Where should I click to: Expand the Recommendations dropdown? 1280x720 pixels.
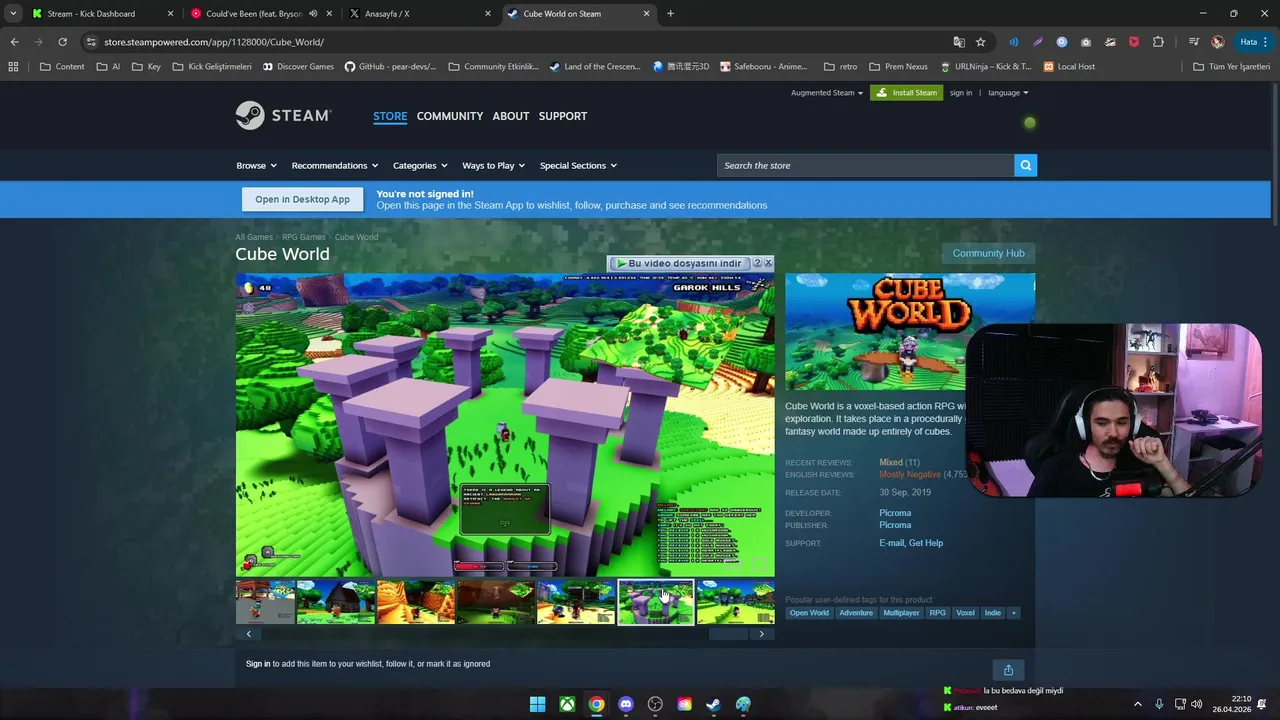[x=335, y=165]
